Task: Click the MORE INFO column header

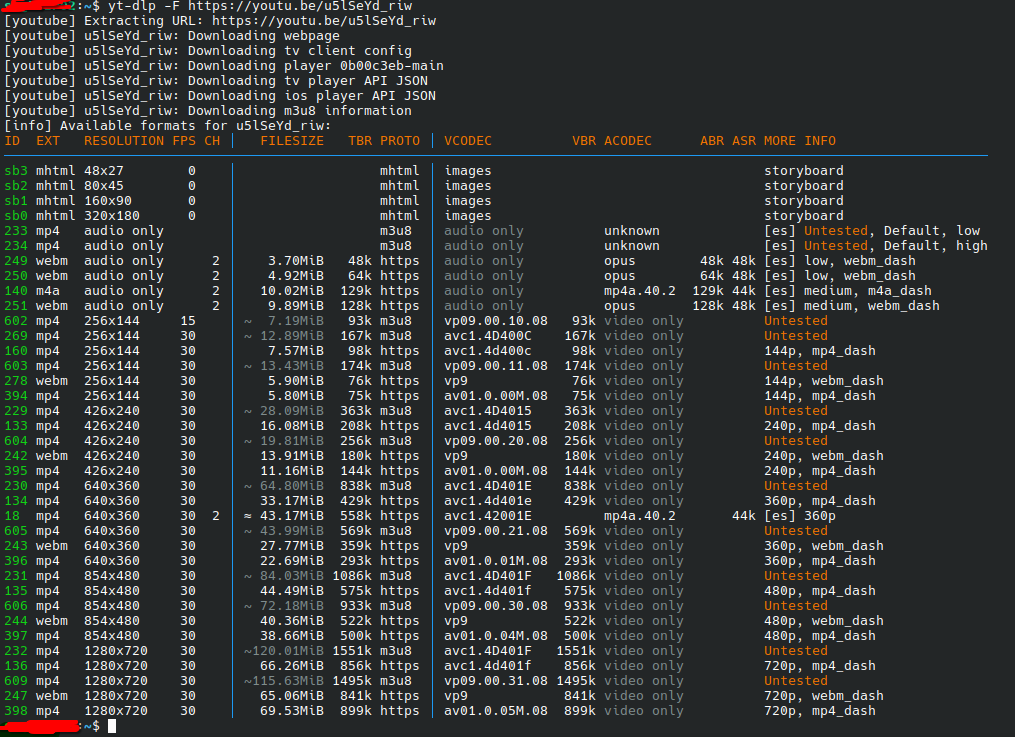Action: click(800, 141)
